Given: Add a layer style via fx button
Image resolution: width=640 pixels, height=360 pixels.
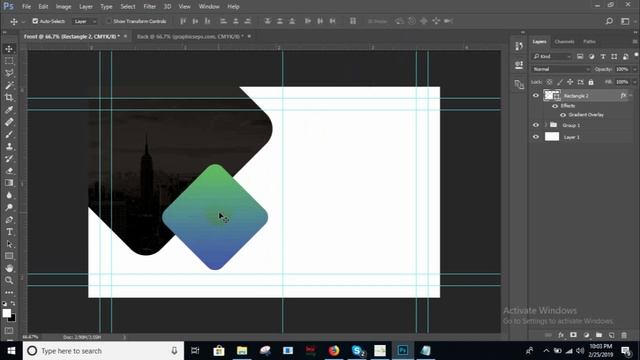Looking at the screenshot, I should [x=561, y=335].
